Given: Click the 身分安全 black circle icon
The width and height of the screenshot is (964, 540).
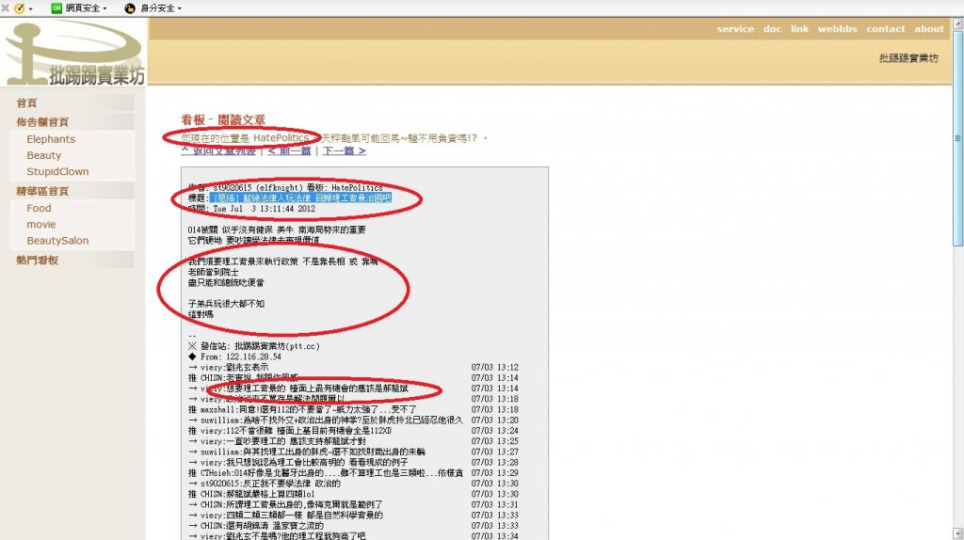Looking at the screenshot, I should 129,8.
